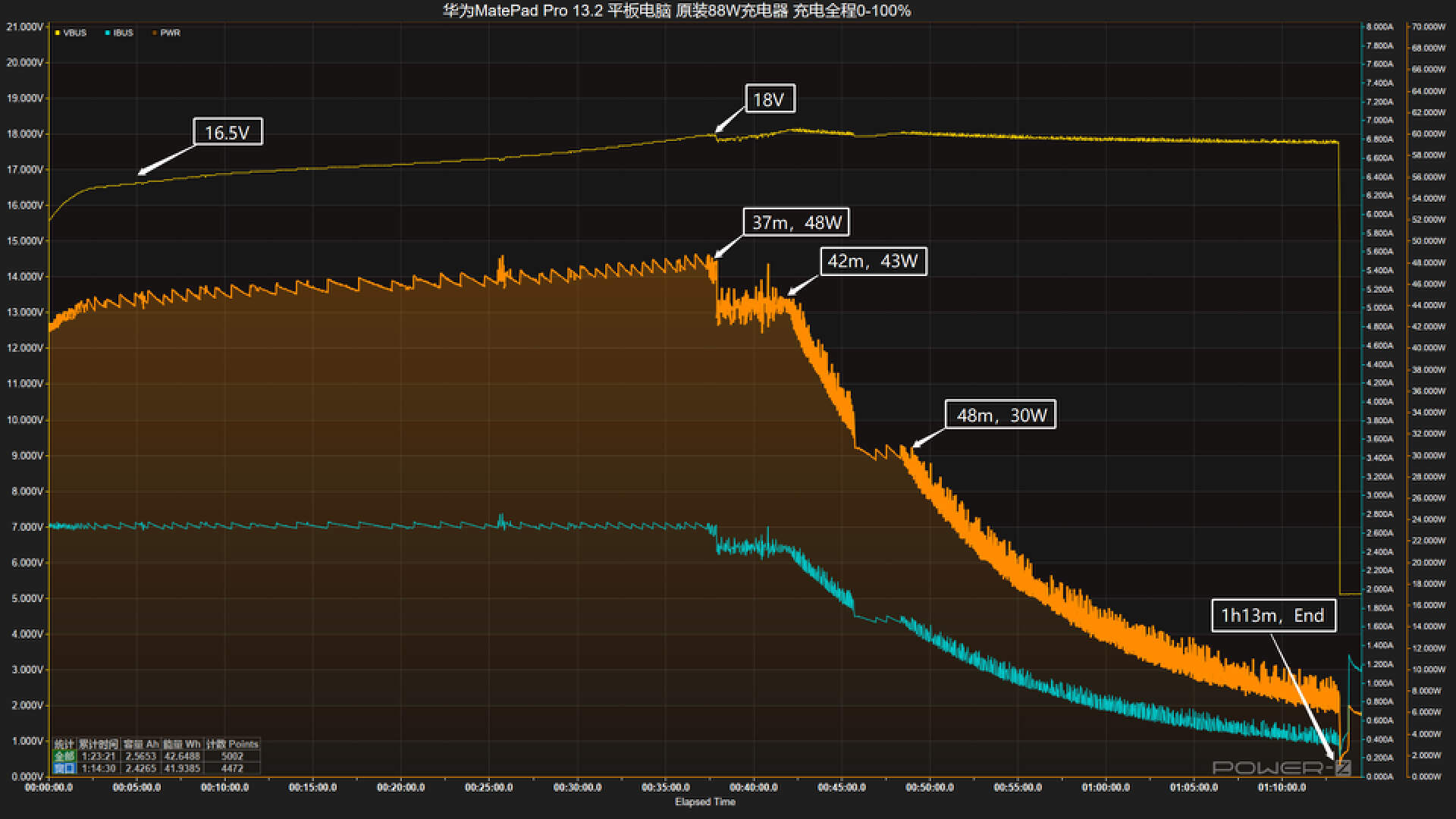1456x819 pixels.
Task: Click the 00:10:00.0 time axis tick
Action: (224, 787)
